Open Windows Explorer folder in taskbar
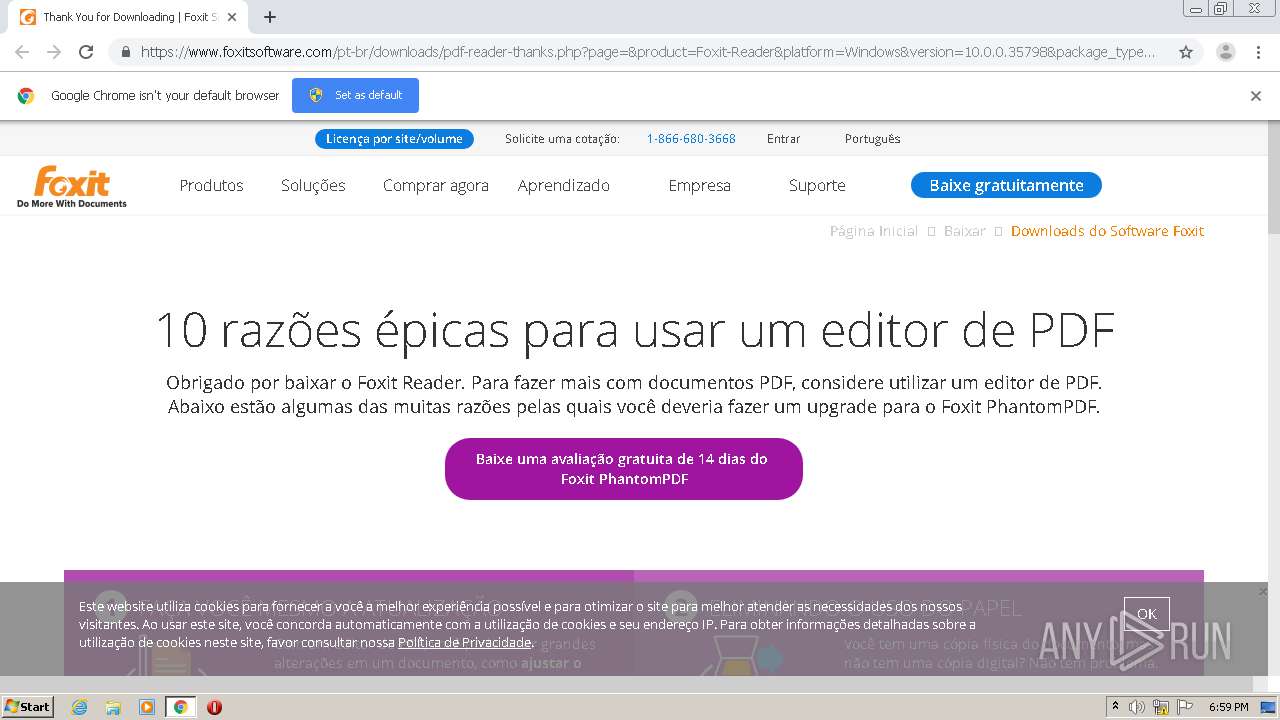Viewport: 1280px width, 720px height. (x=113, y=707)
